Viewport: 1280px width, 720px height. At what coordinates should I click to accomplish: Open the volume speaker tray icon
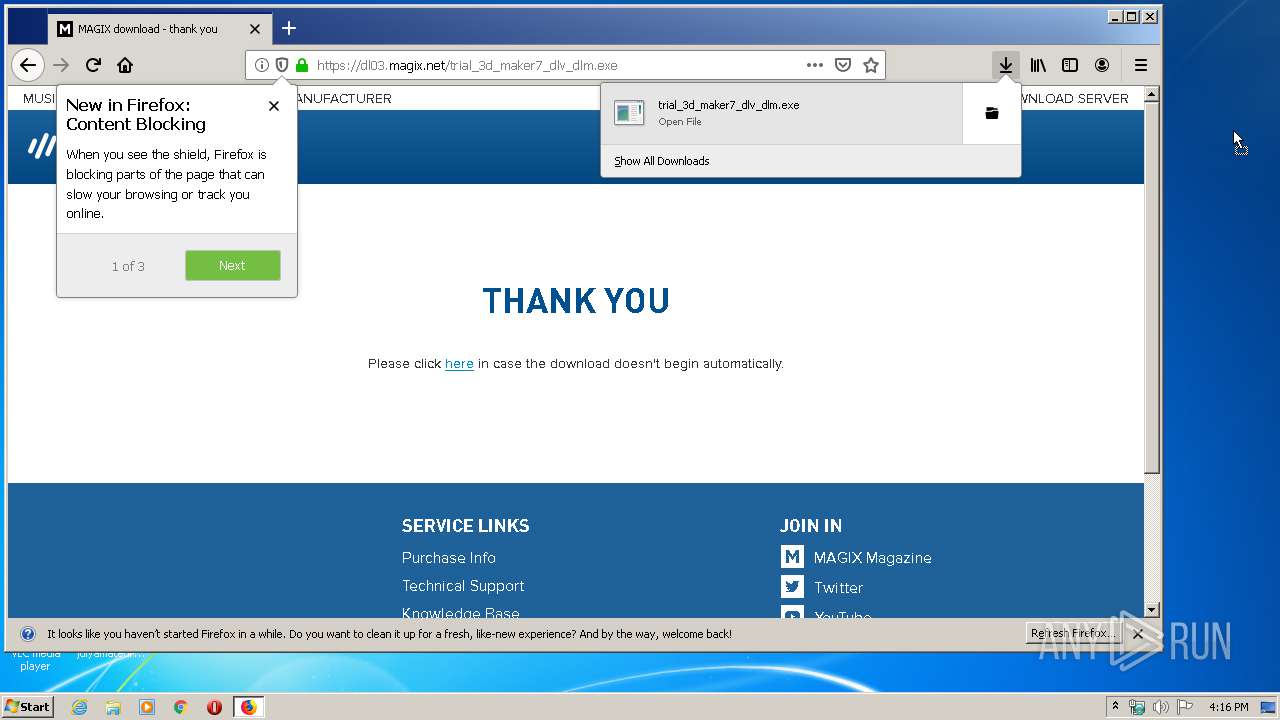point(1161,707)
